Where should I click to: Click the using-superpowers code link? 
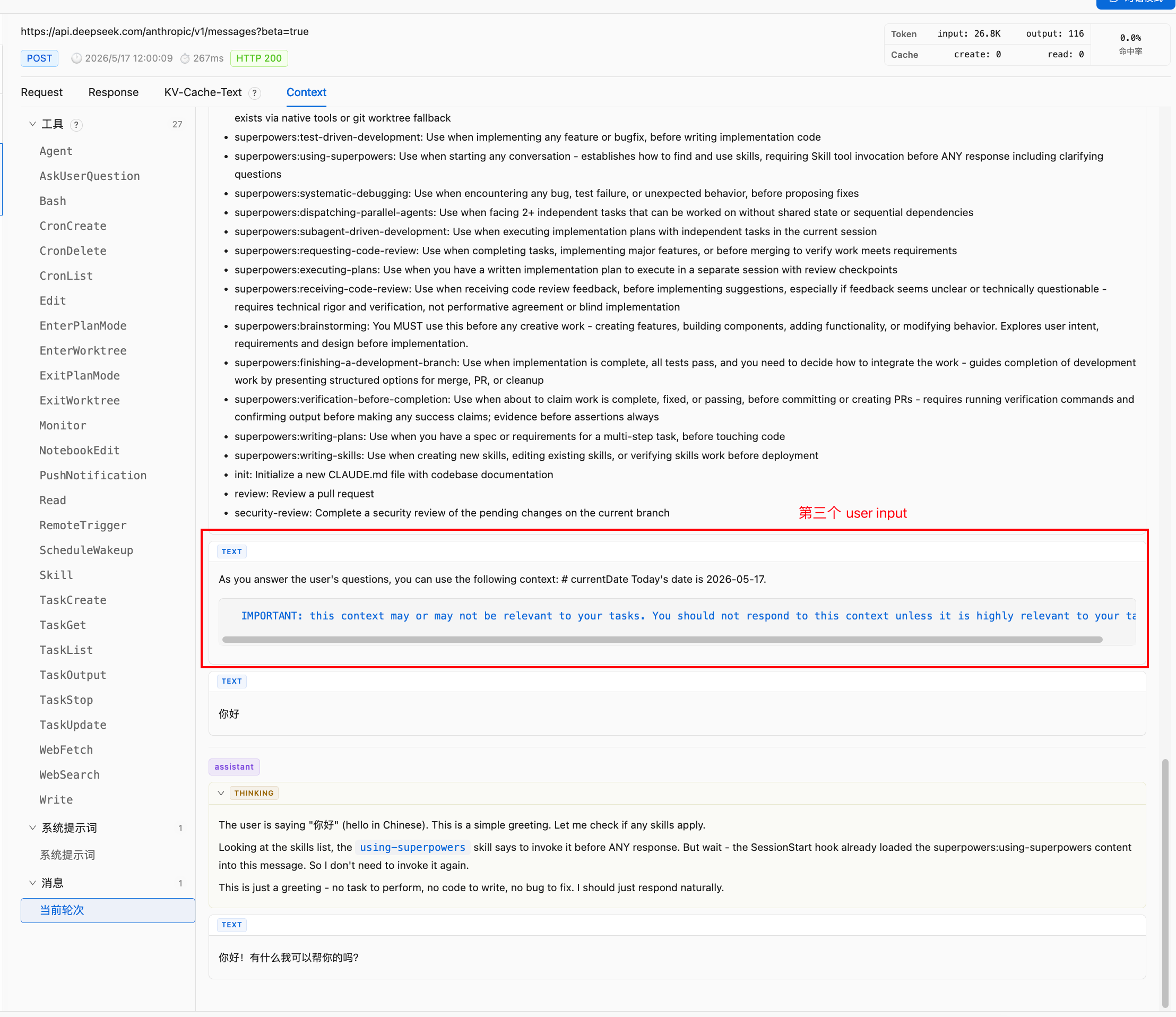click(413, 848)
